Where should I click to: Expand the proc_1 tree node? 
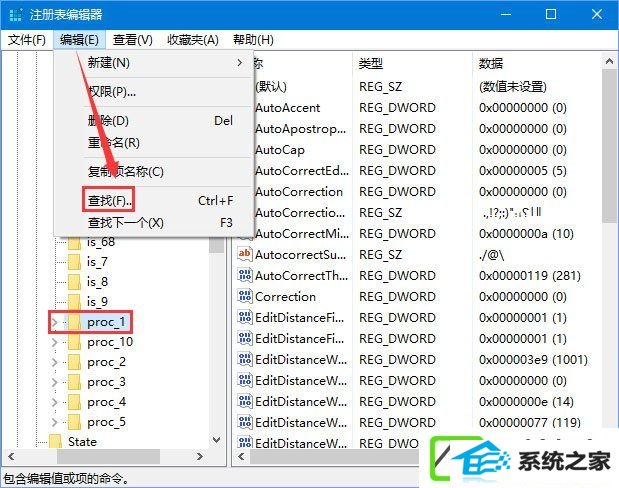tap(54, 323)
